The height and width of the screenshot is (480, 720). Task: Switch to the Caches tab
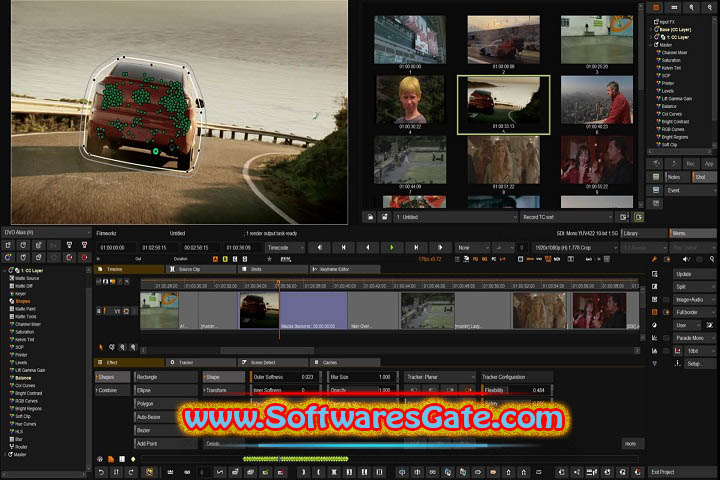(345, 362)
